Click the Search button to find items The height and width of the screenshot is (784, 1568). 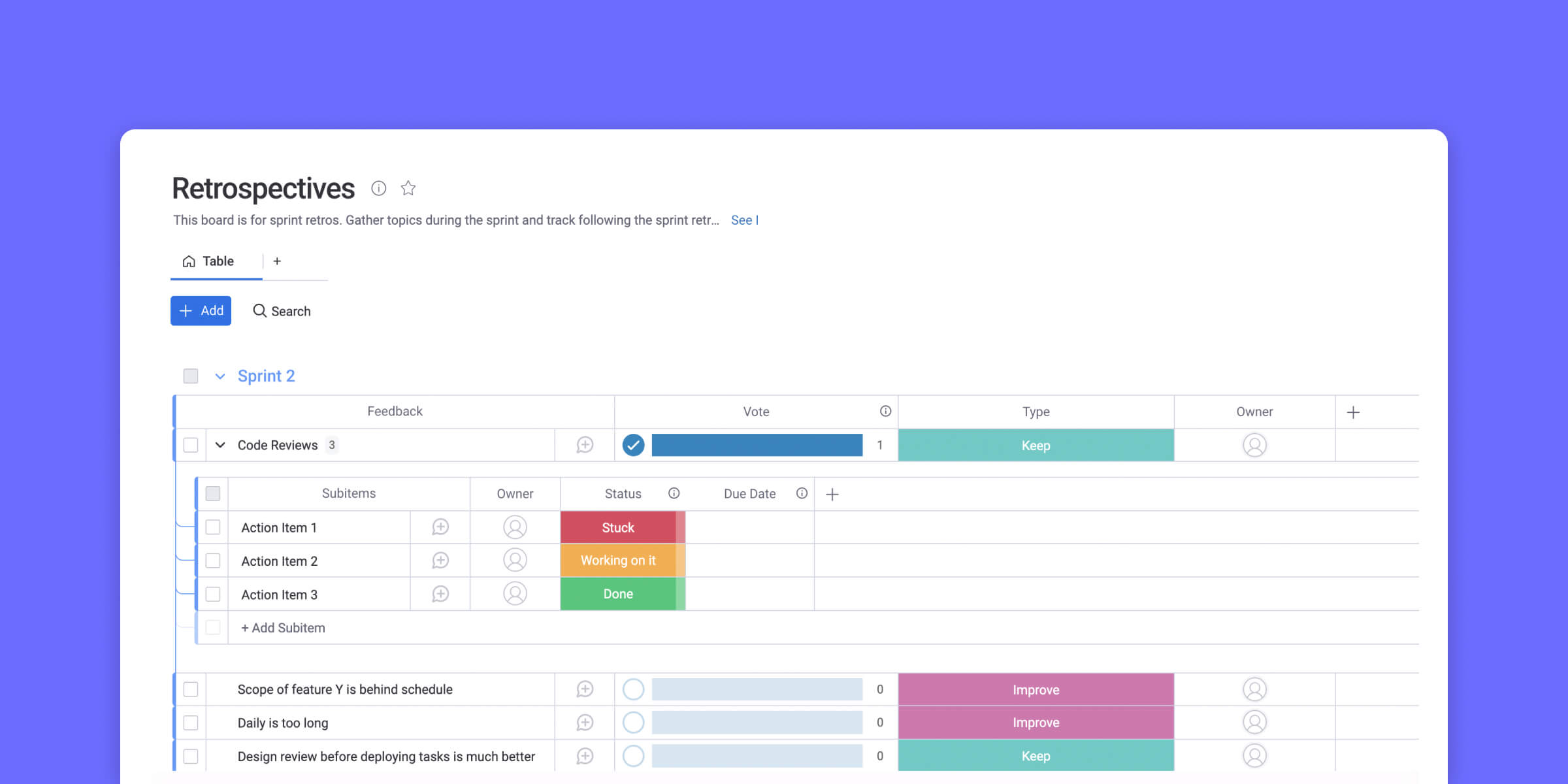tap(281, 311)
